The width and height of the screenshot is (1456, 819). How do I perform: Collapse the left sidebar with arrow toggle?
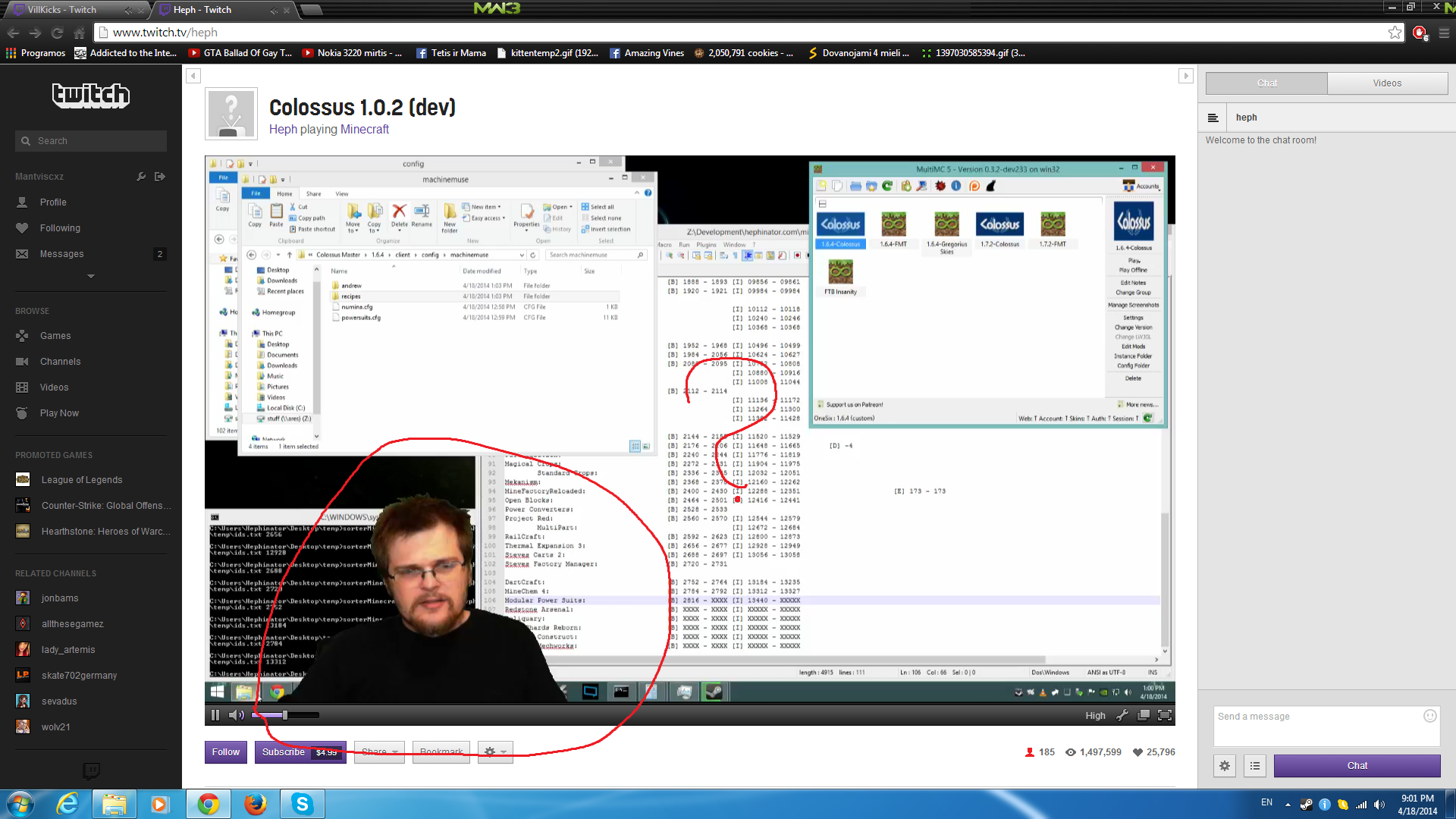pos(193,76)
